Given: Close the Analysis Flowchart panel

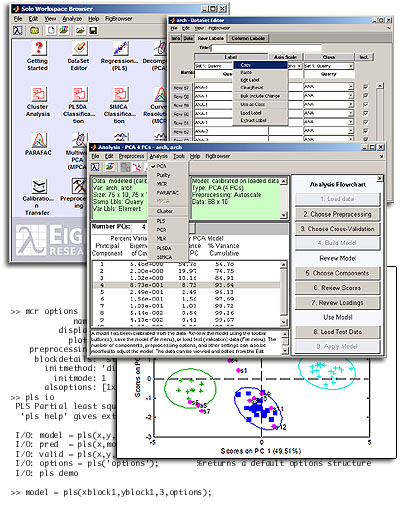Looking at the screenshot, I should pos(380,178).
